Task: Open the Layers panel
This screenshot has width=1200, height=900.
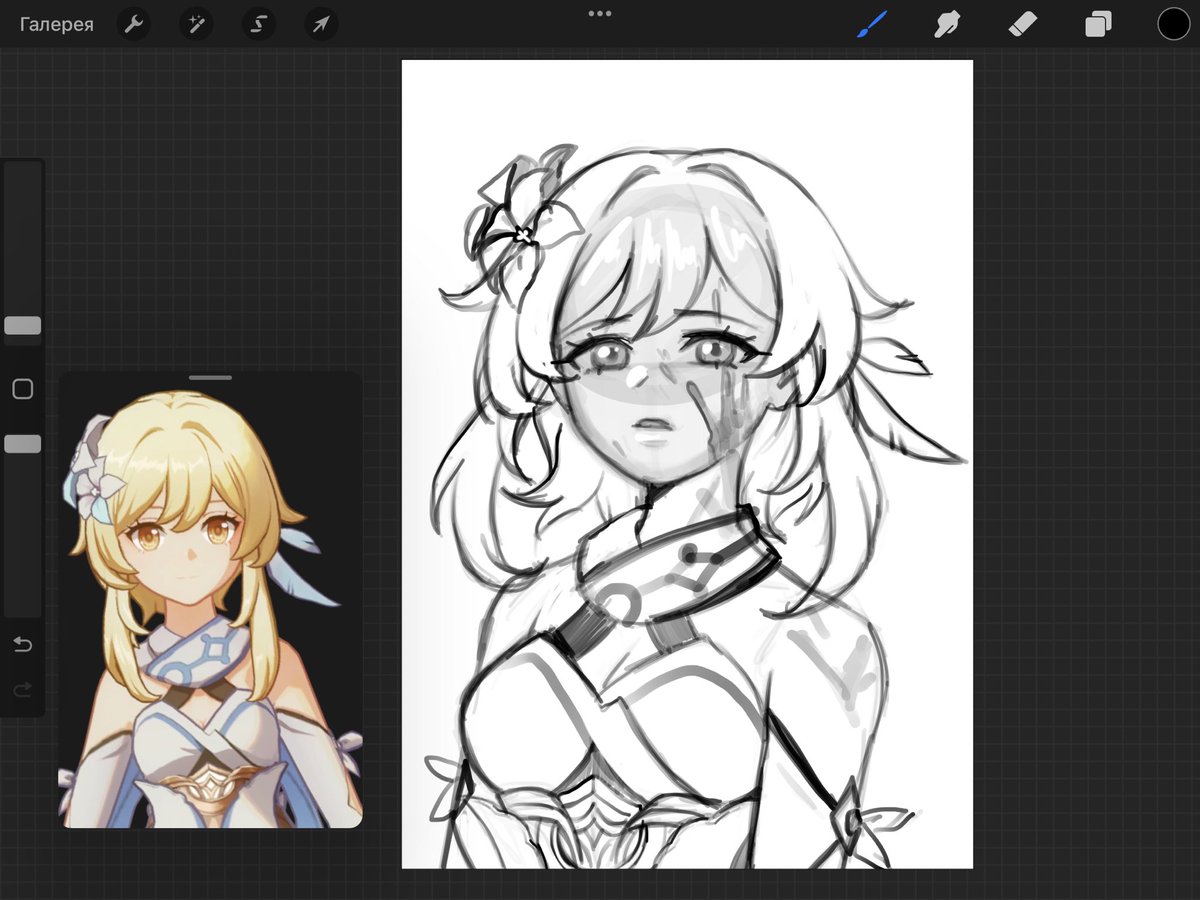Action: 1098,24
